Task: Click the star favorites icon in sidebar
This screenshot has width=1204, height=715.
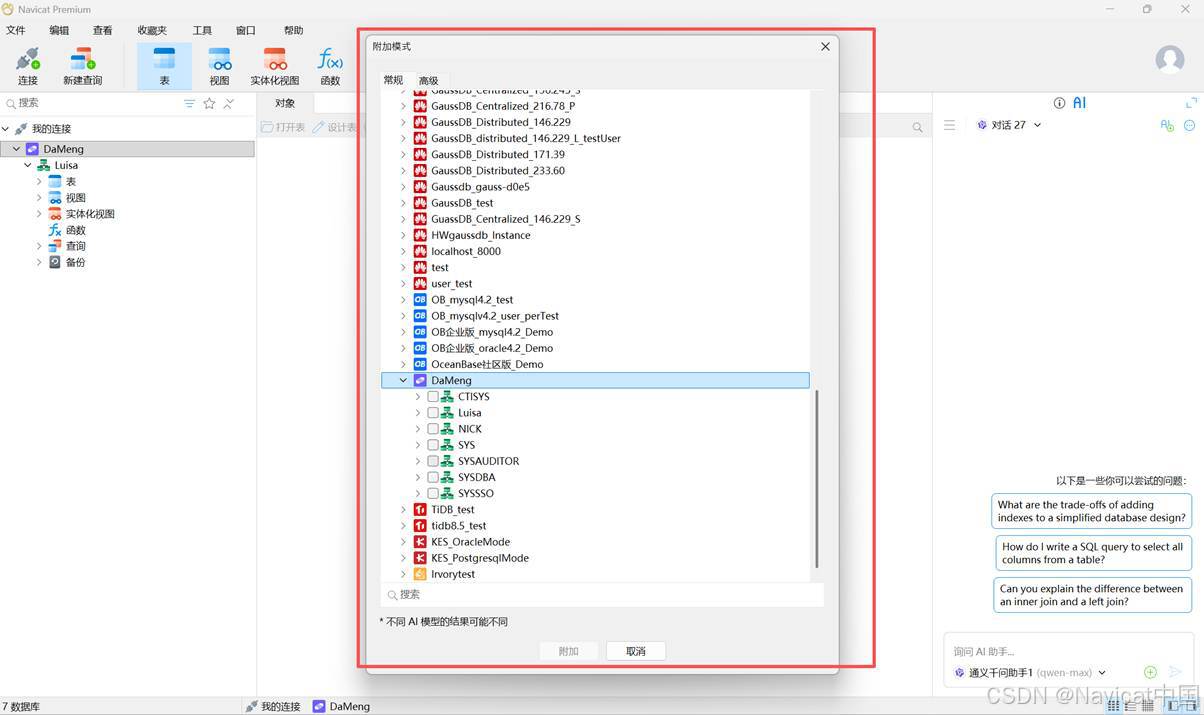Action: 209,103
